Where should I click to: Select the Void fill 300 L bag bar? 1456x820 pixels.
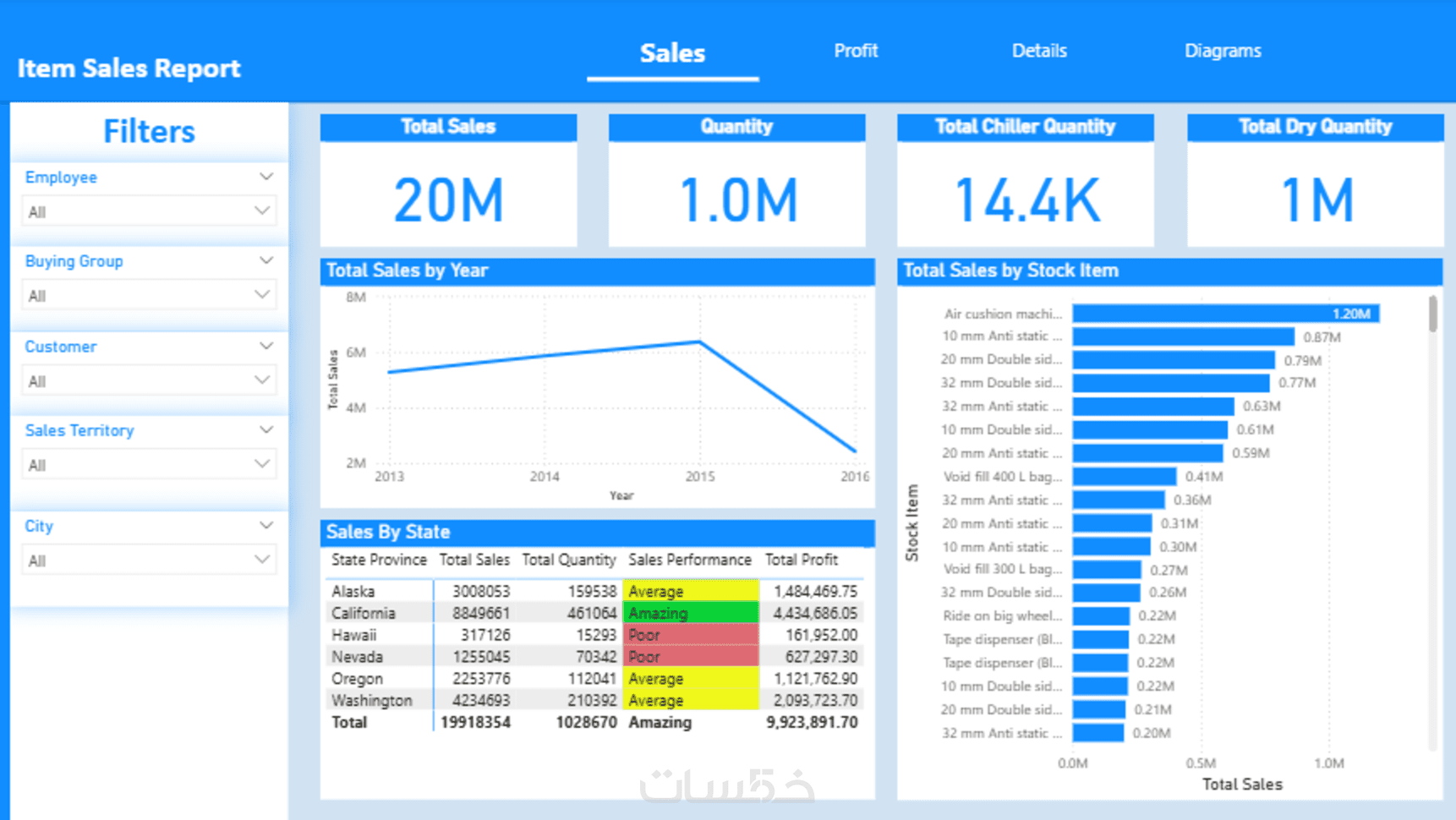[x=1107, y=570]
